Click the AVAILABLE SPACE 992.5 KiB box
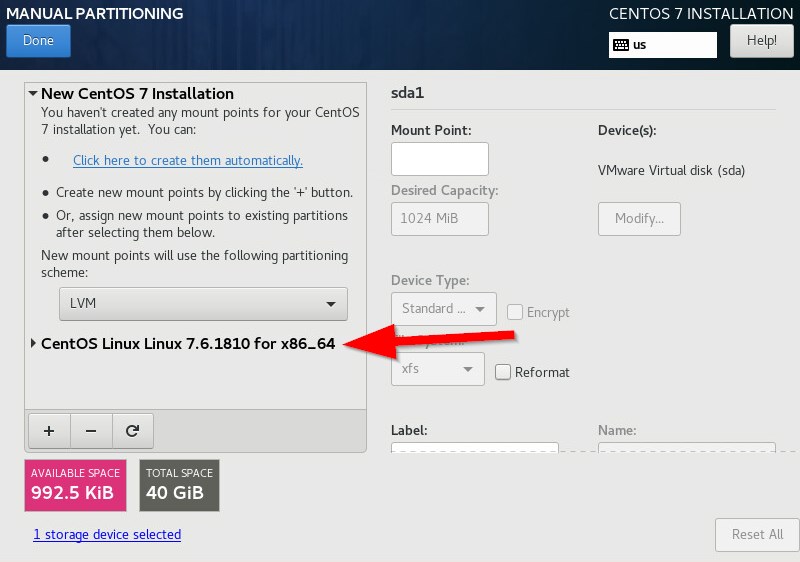 click(76, 486)
